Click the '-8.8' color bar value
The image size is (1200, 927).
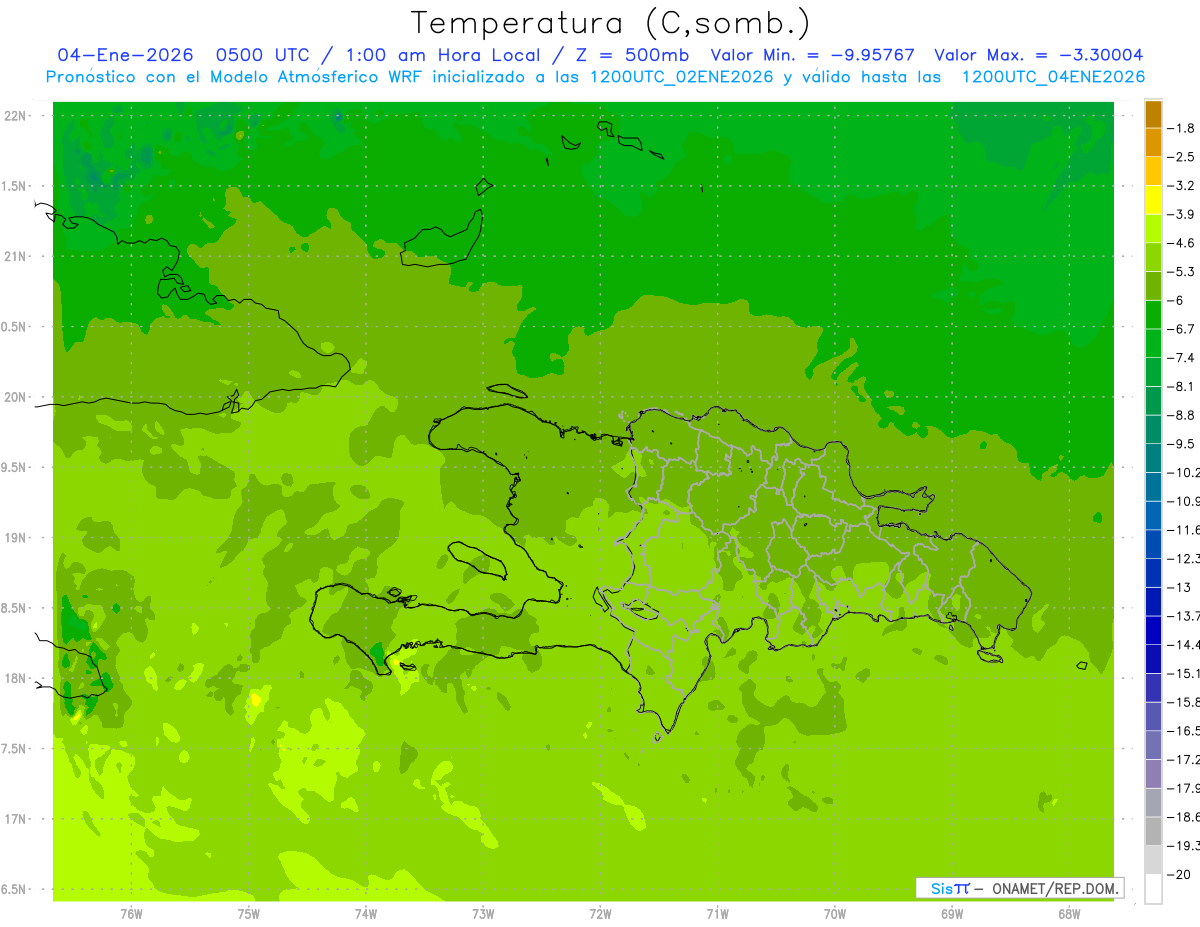[x=1182, y=415]
